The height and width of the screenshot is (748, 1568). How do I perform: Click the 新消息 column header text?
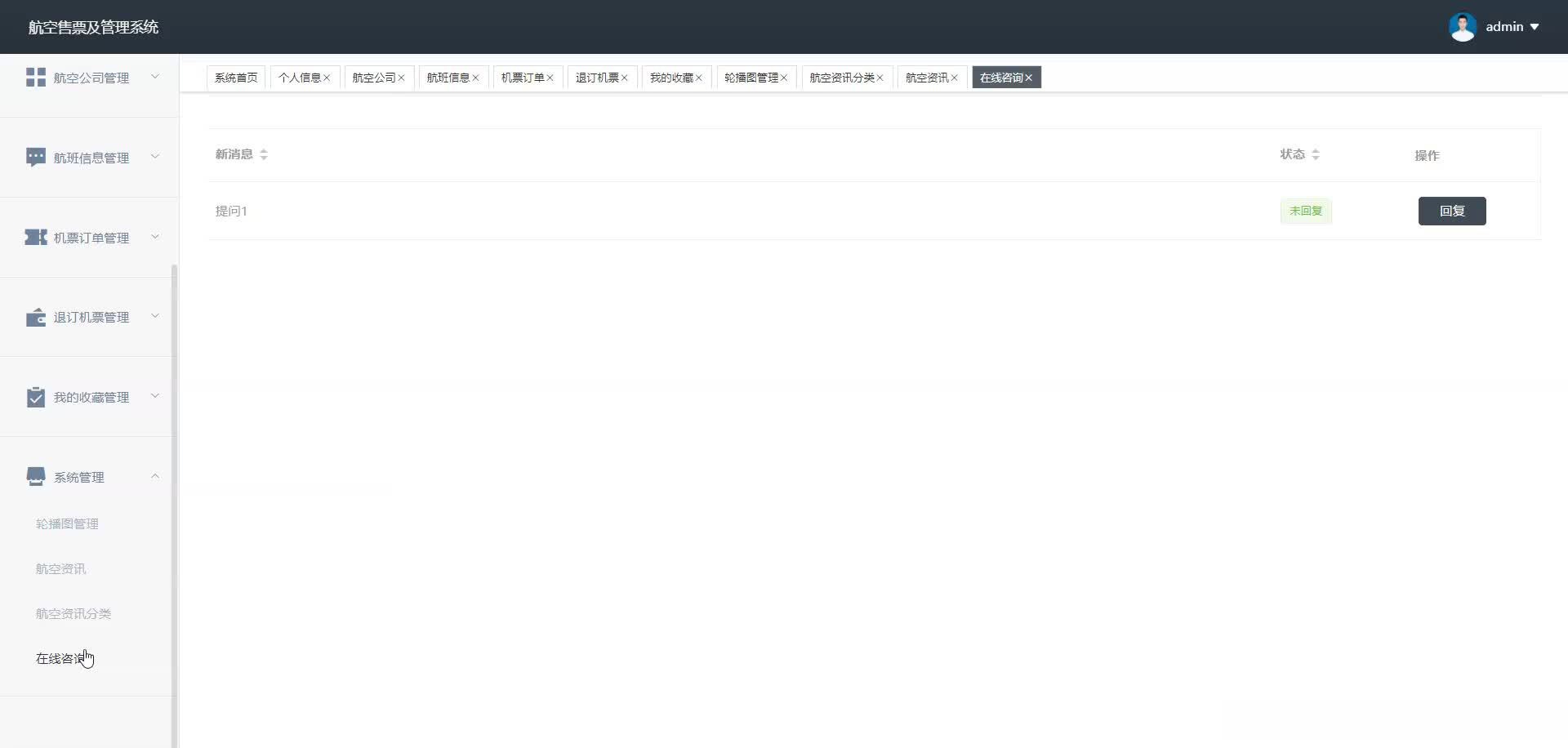(x=234, y=154)
